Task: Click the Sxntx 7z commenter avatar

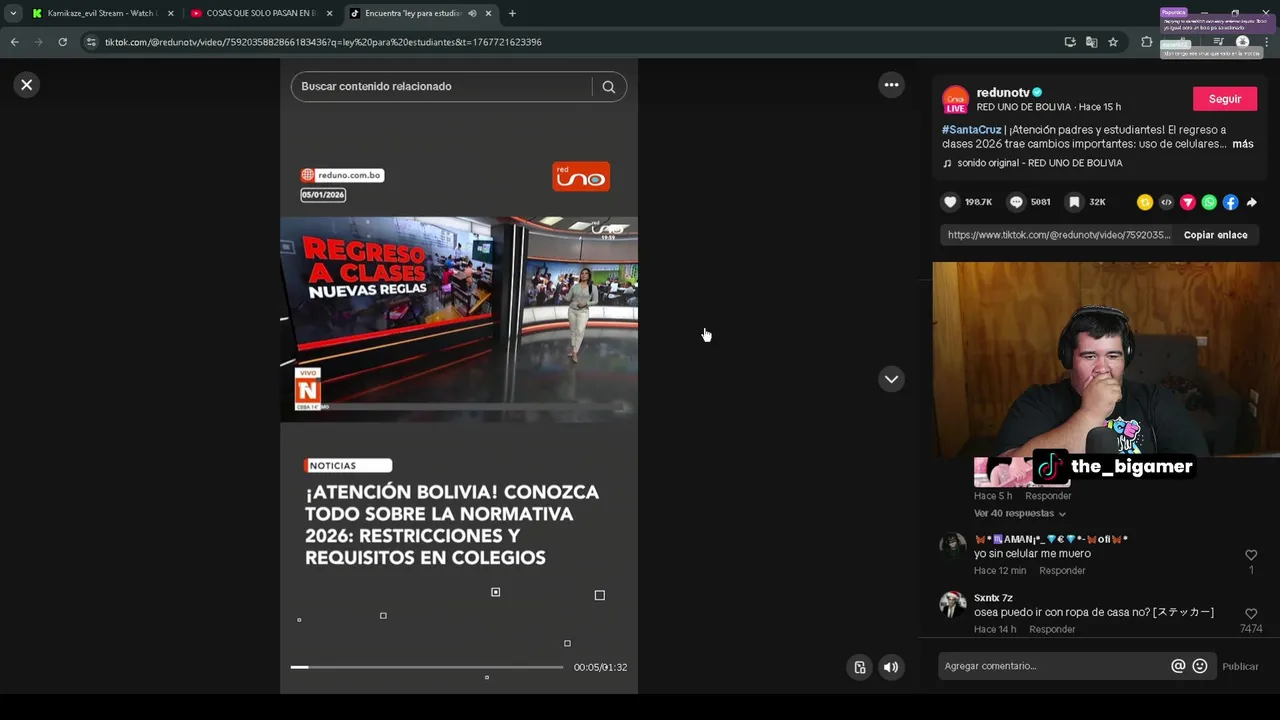Action: 953,605
